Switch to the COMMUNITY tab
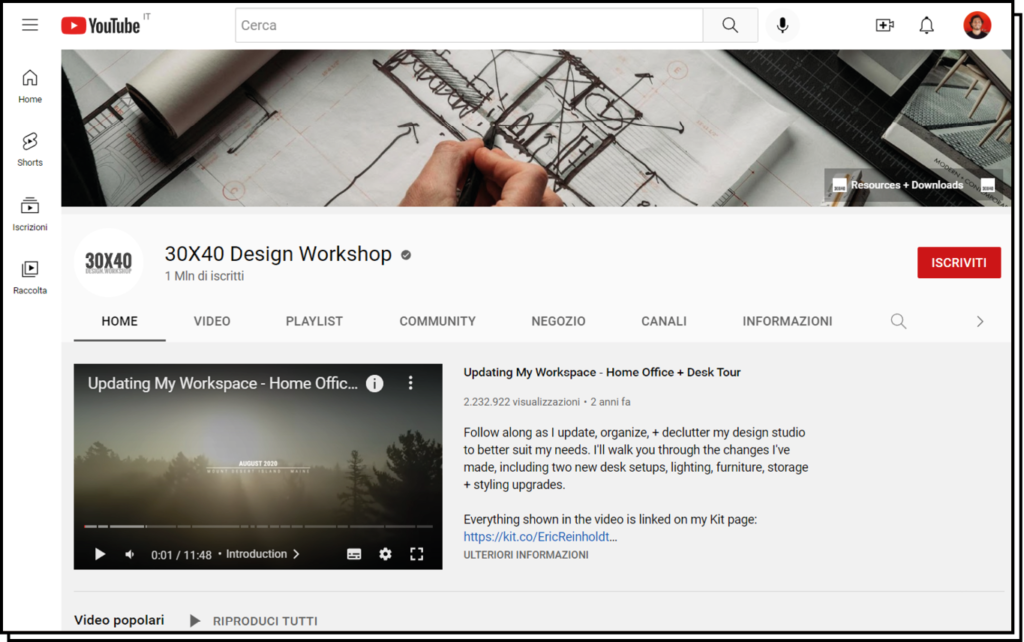Image resolution: width=1024 pixels, height=642 pixels. 437,321
